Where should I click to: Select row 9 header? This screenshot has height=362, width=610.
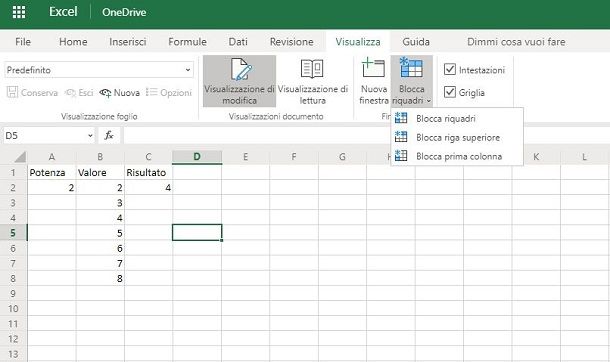(13, 294)
